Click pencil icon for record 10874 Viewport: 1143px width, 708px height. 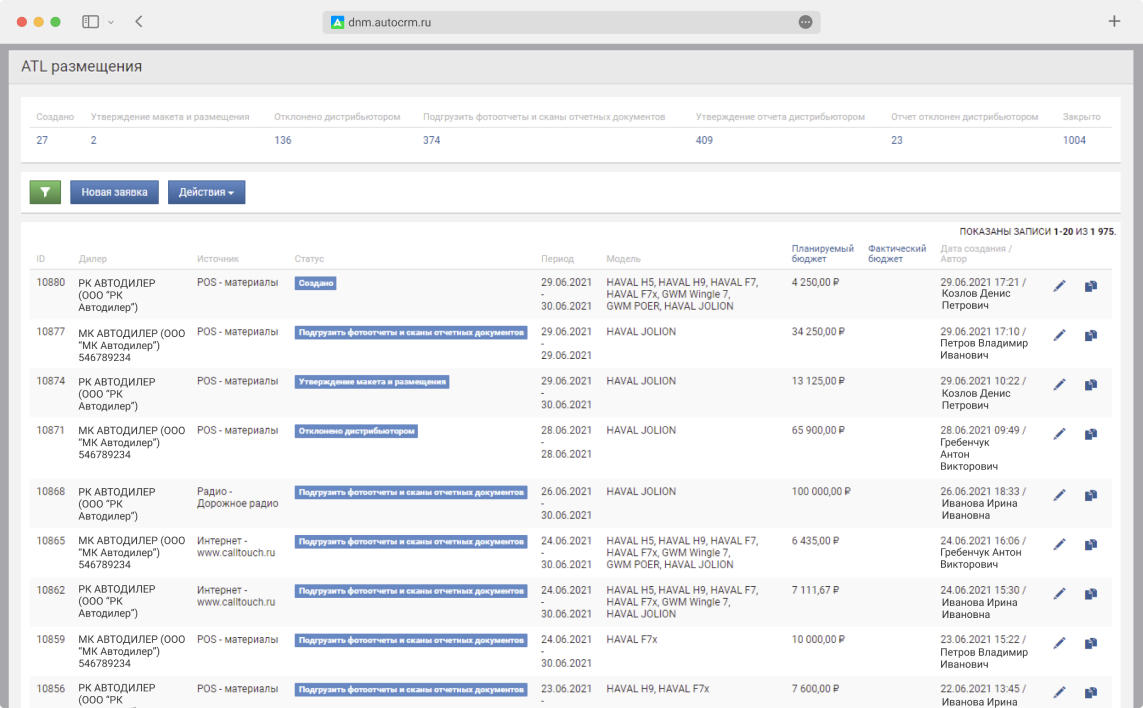click(x=1059, y=385)
